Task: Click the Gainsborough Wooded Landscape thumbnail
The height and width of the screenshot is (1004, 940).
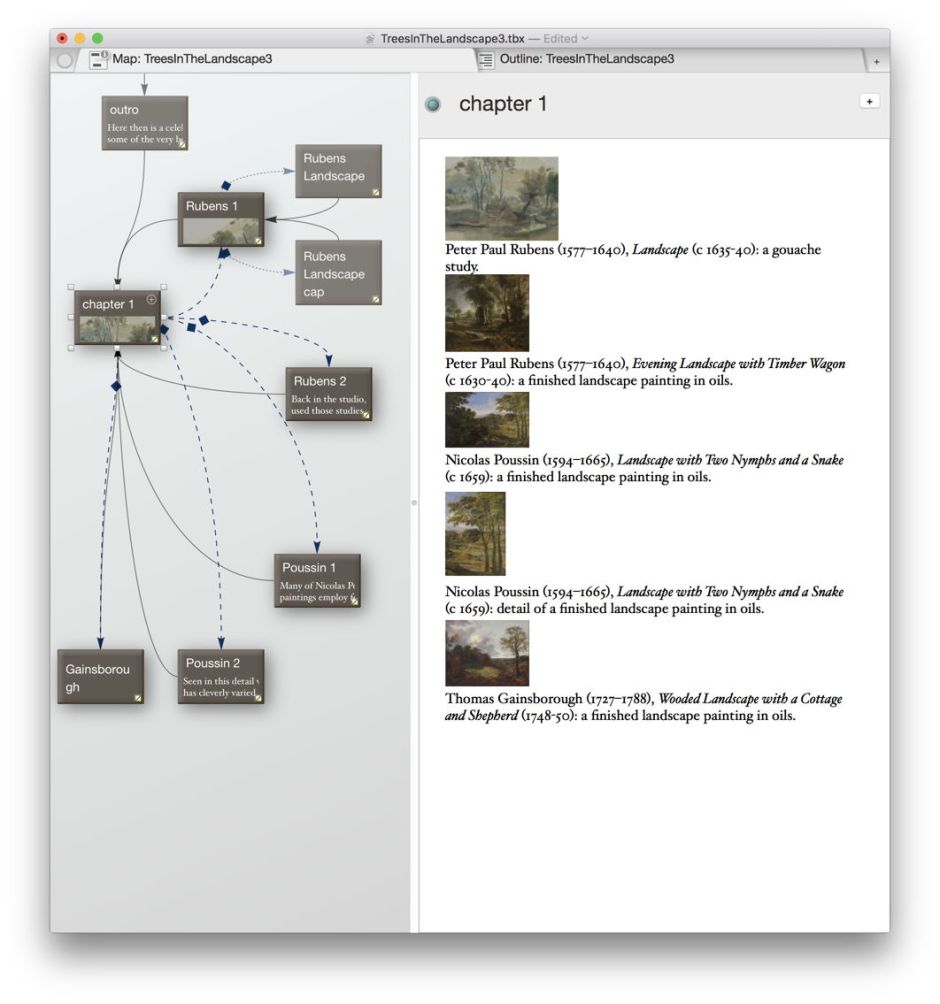Action: tap(486, 653)
